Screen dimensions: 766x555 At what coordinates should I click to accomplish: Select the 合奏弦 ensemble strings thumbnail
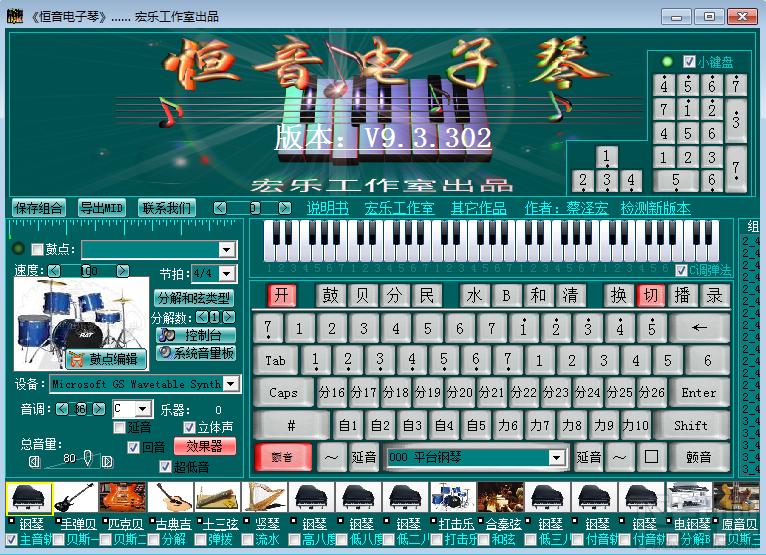pyautogui.click(x=500, y=497)
